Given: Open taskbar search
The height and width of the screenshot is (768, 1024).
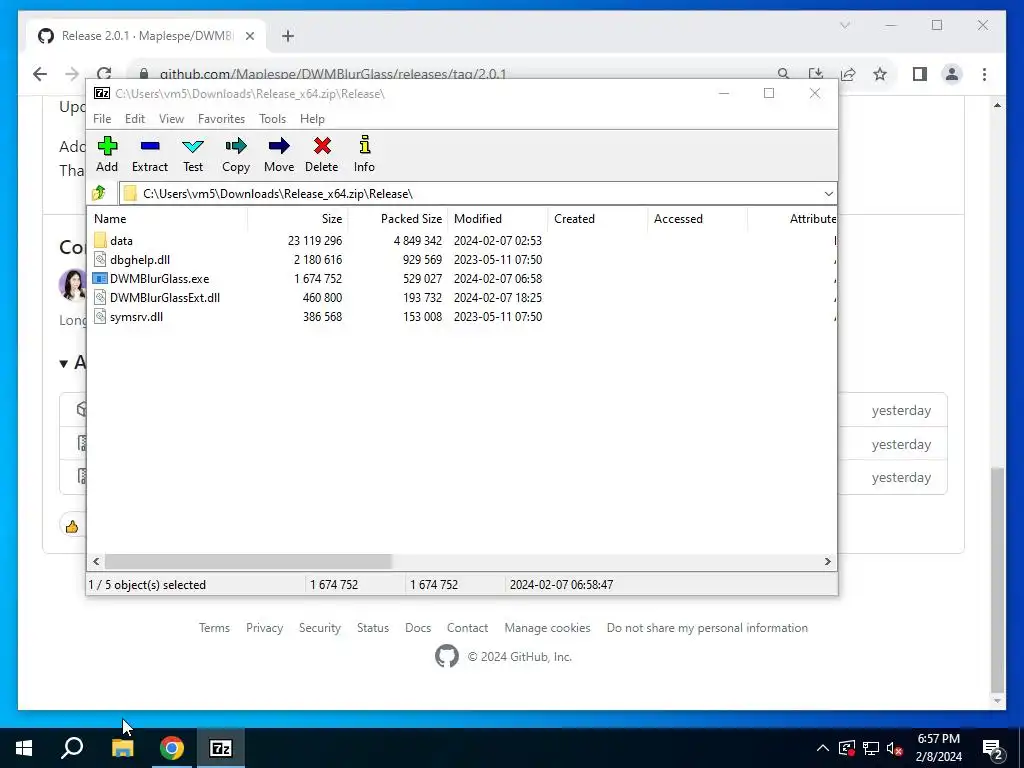Looking at the screenshot, I should pyautogui.click(x=72, y=748).
